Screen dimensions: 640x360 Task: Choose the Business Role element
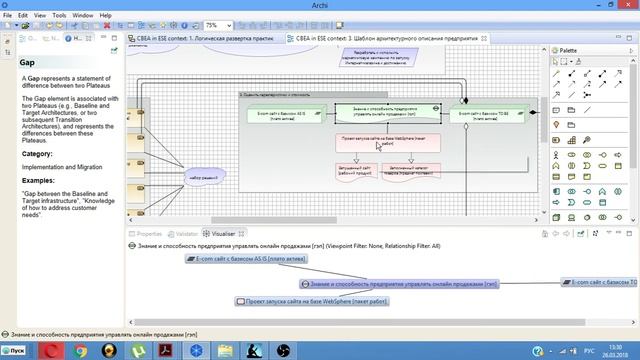coord(571,155)
